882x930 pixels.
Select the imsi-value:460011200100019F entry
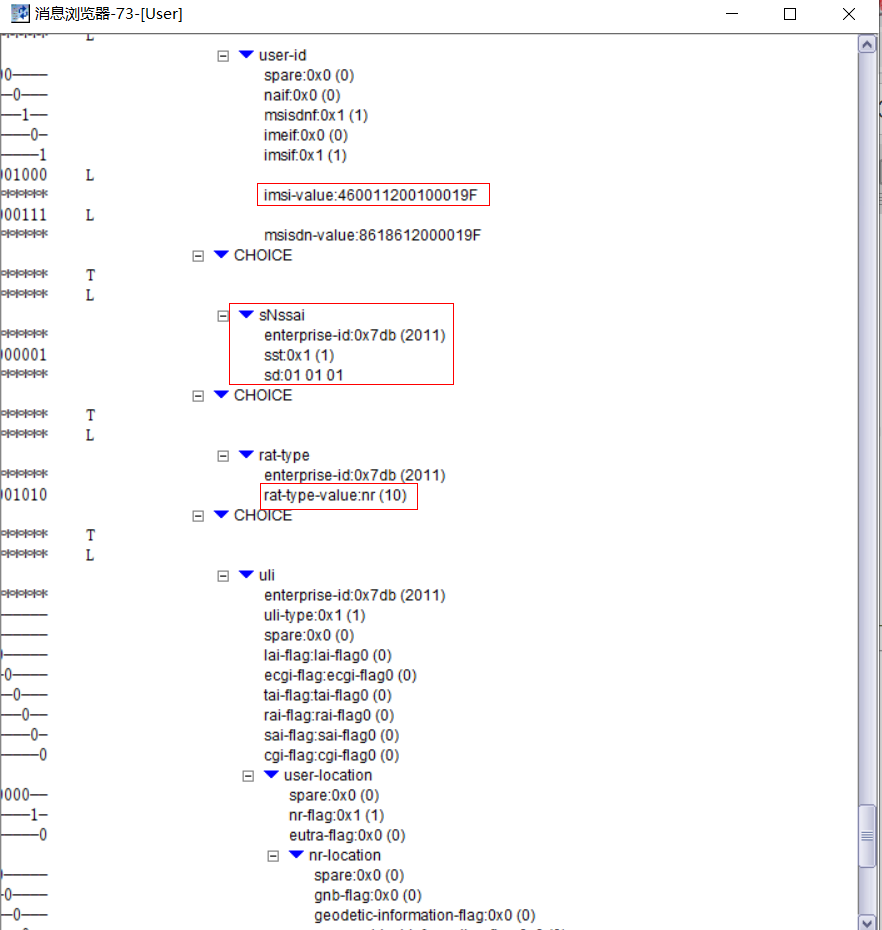point(372,194)
